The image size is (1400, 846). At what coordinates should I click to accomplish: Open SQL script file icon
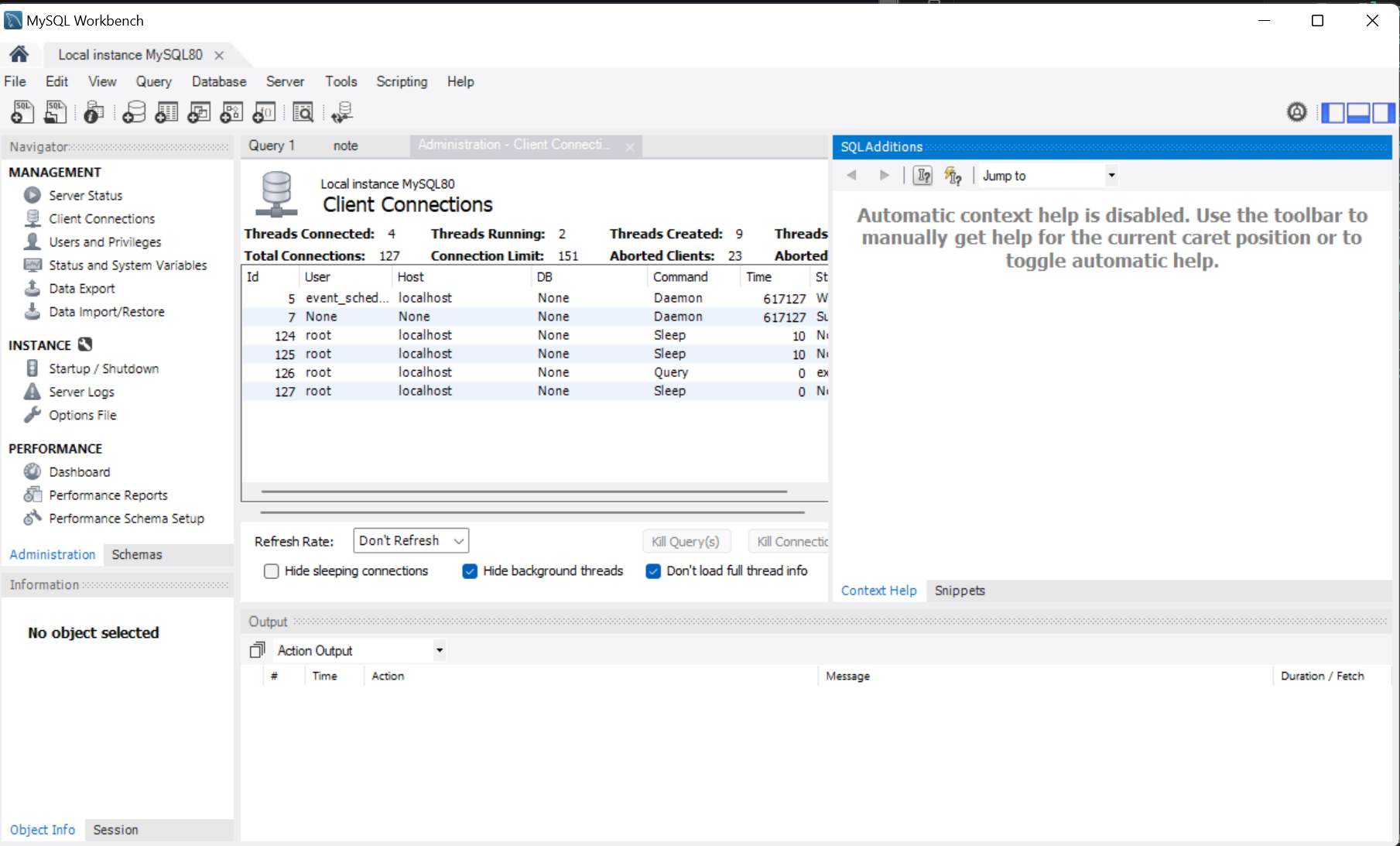point(55,112)
